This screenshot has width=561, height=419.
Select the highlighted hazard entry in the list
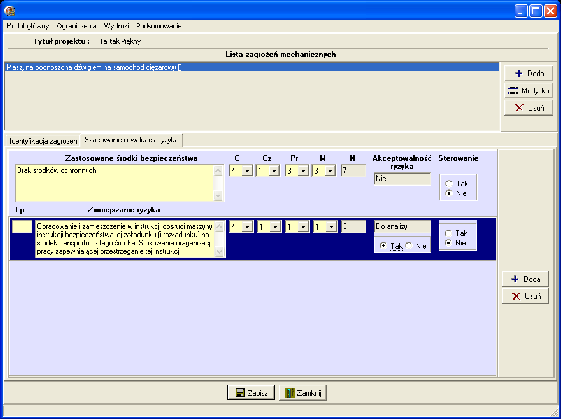coord(252,67)
